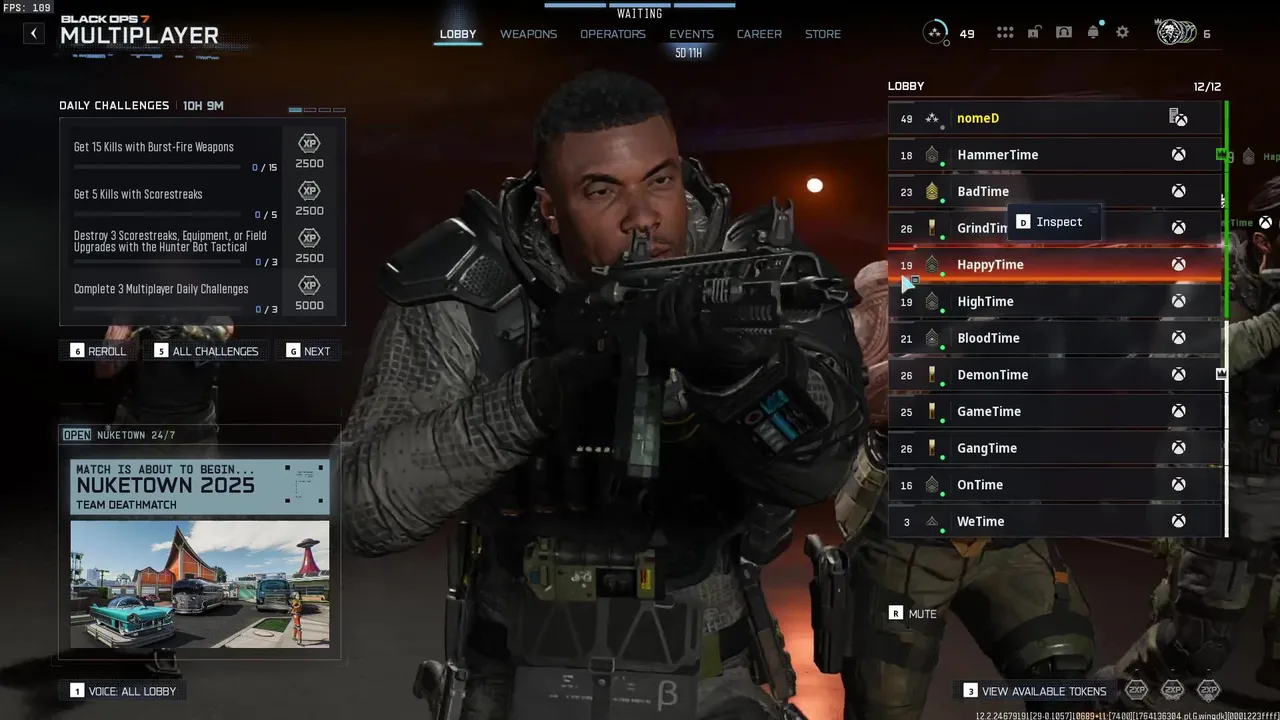This screenshot has height=720, width=1280.
Task: Open the lion emblem party icon
Action: 1176,33
